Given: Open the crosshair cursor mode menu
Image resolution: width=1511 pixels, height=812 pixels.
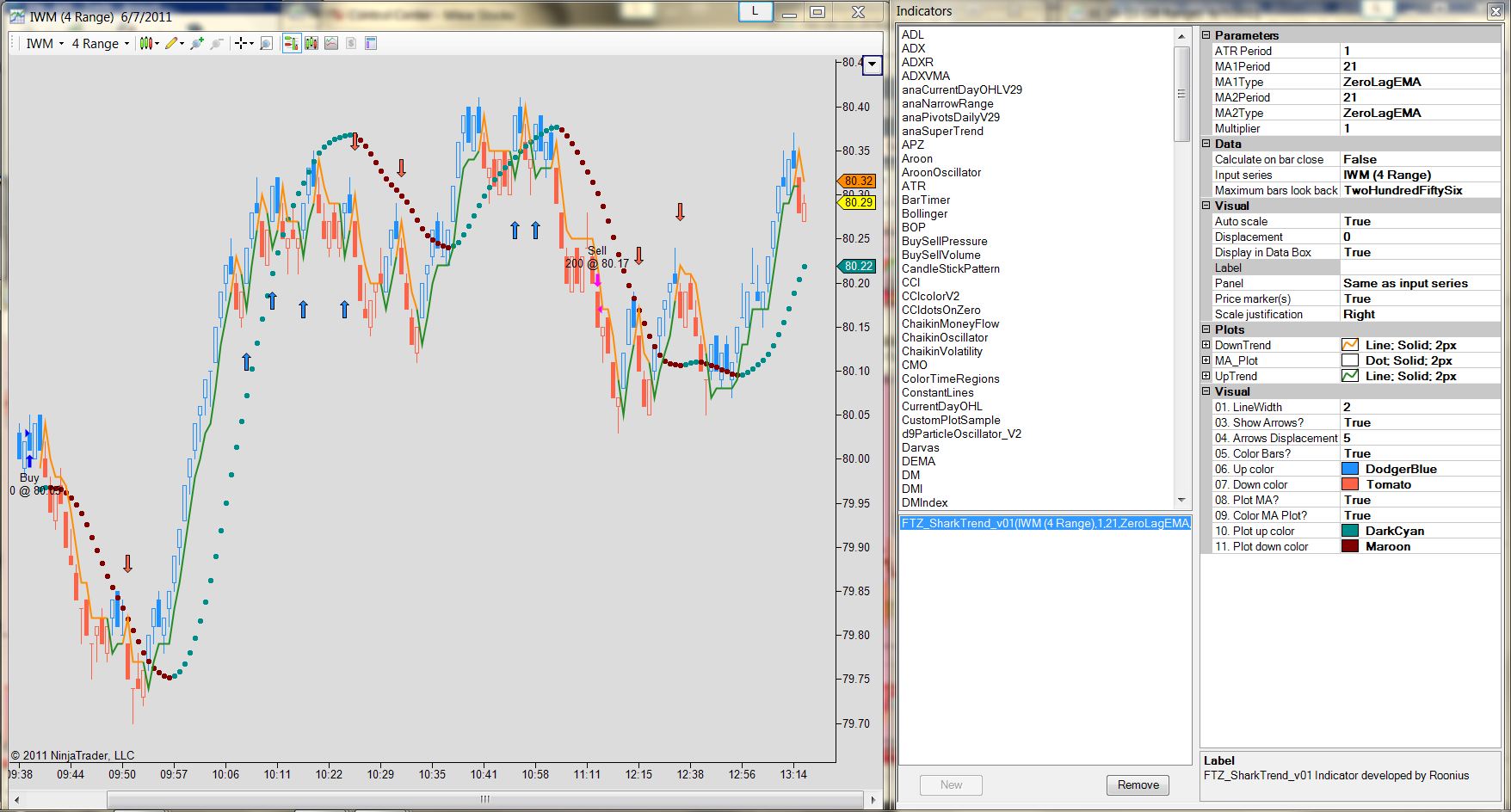Looking at the screenshot, I should (x=244, y=44).
